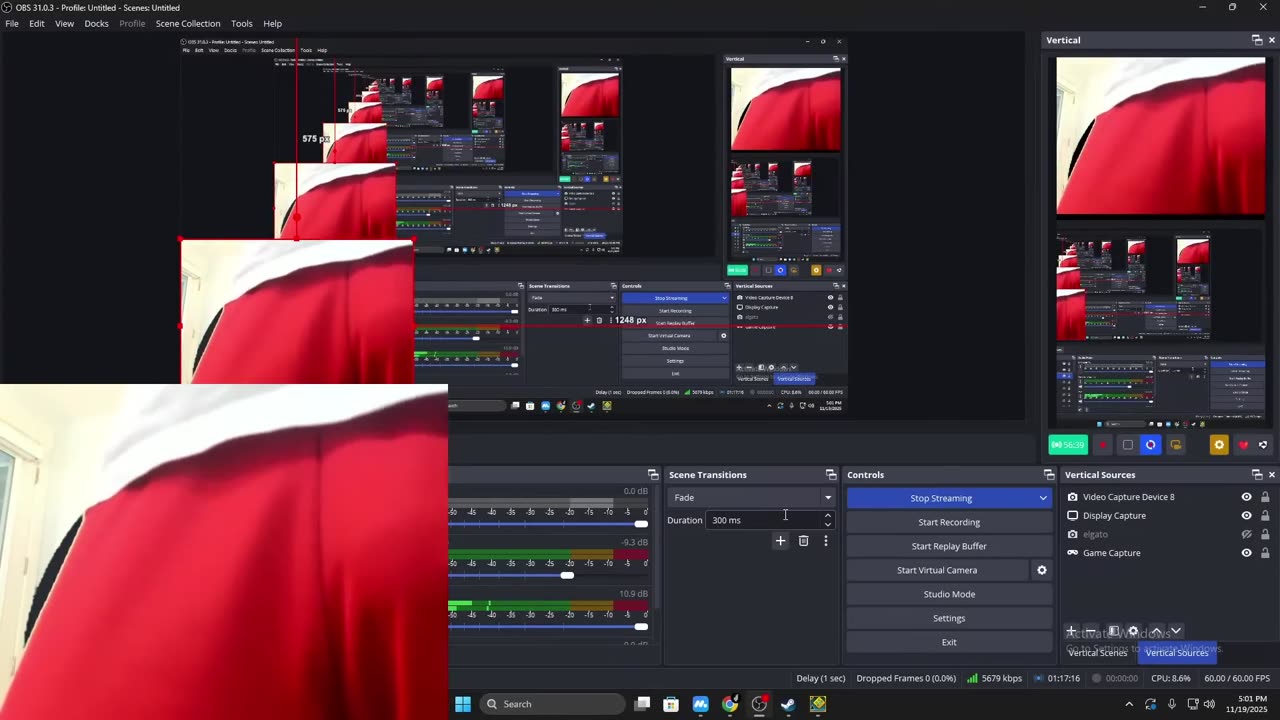Open Scene Collection menu

[188, 23]
